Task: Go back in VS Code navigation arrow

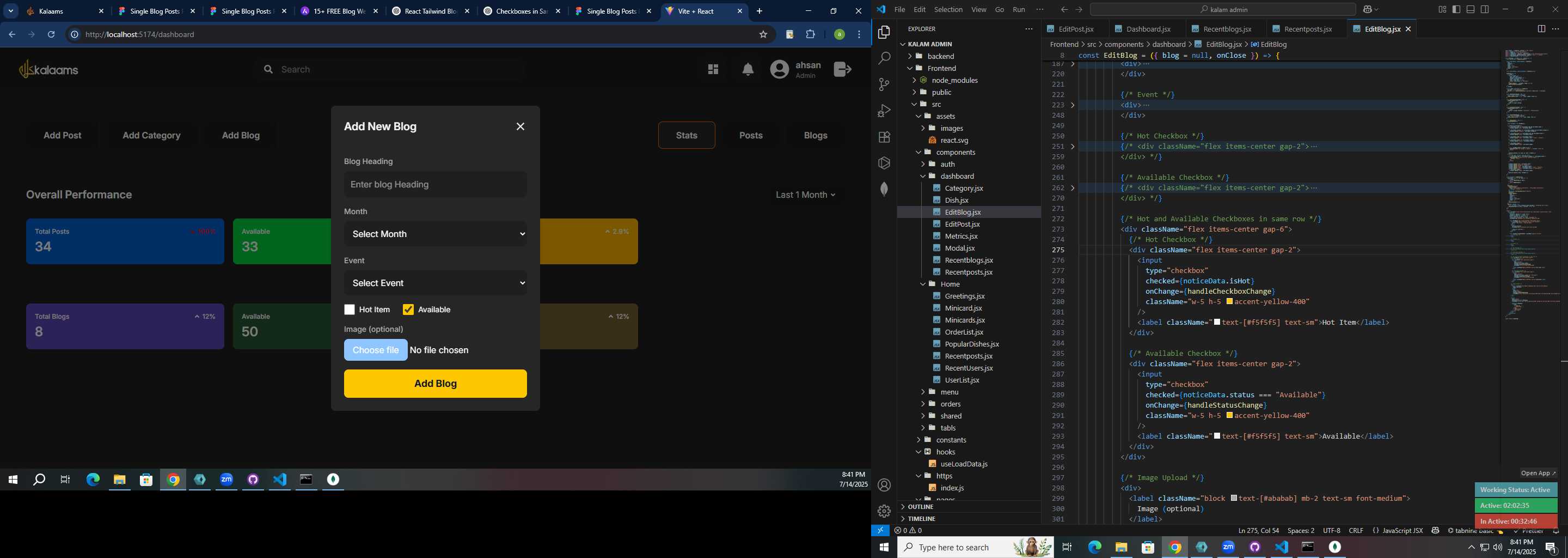Action: point(1064,10)
